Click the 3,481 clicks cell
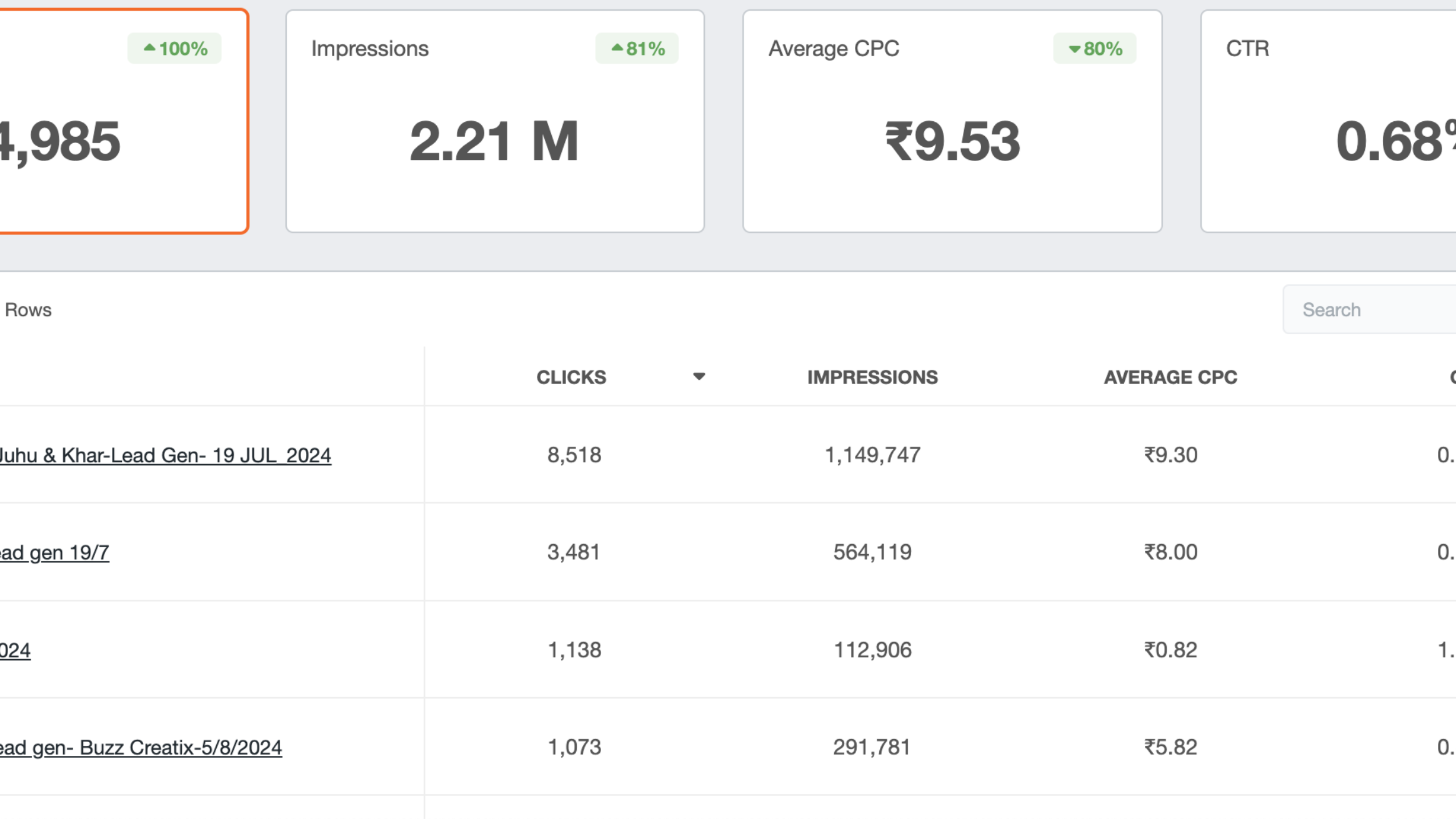1456x819 pixels. (574, 552)
